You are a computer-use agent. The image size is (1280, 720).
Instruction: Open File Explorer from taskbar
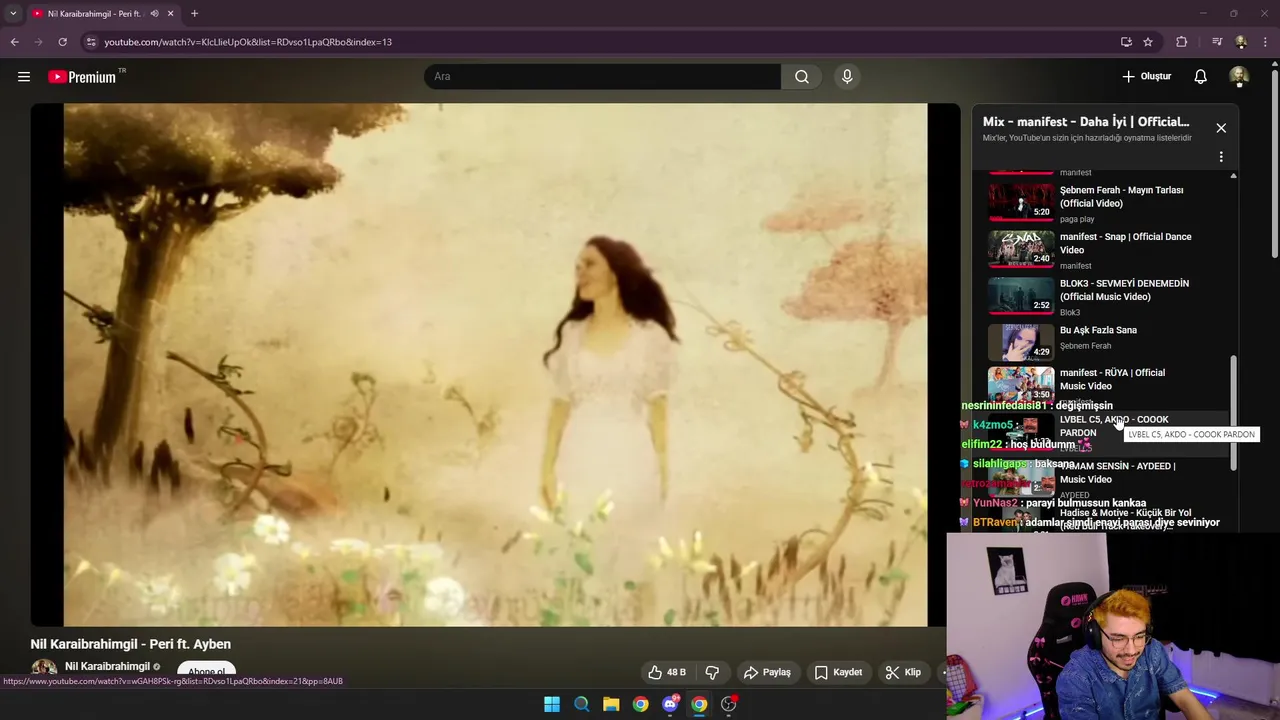(611, 704)
